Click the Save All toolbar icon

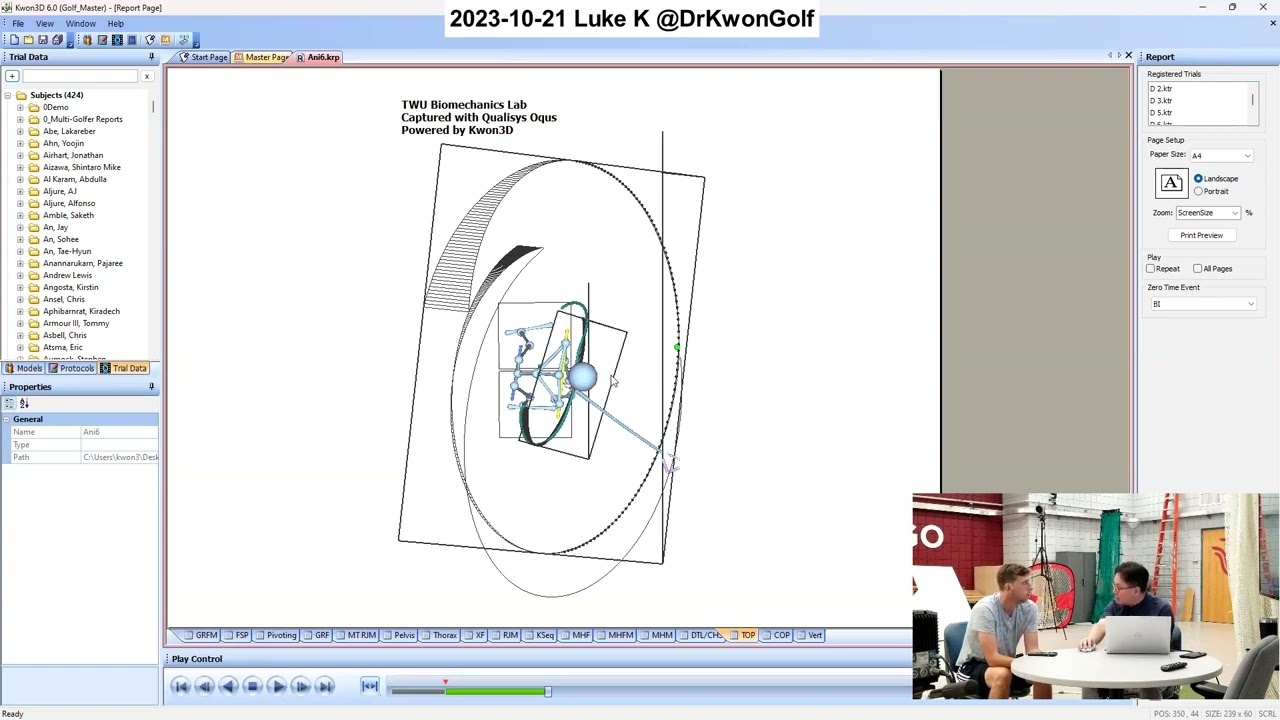pos(57,40)
